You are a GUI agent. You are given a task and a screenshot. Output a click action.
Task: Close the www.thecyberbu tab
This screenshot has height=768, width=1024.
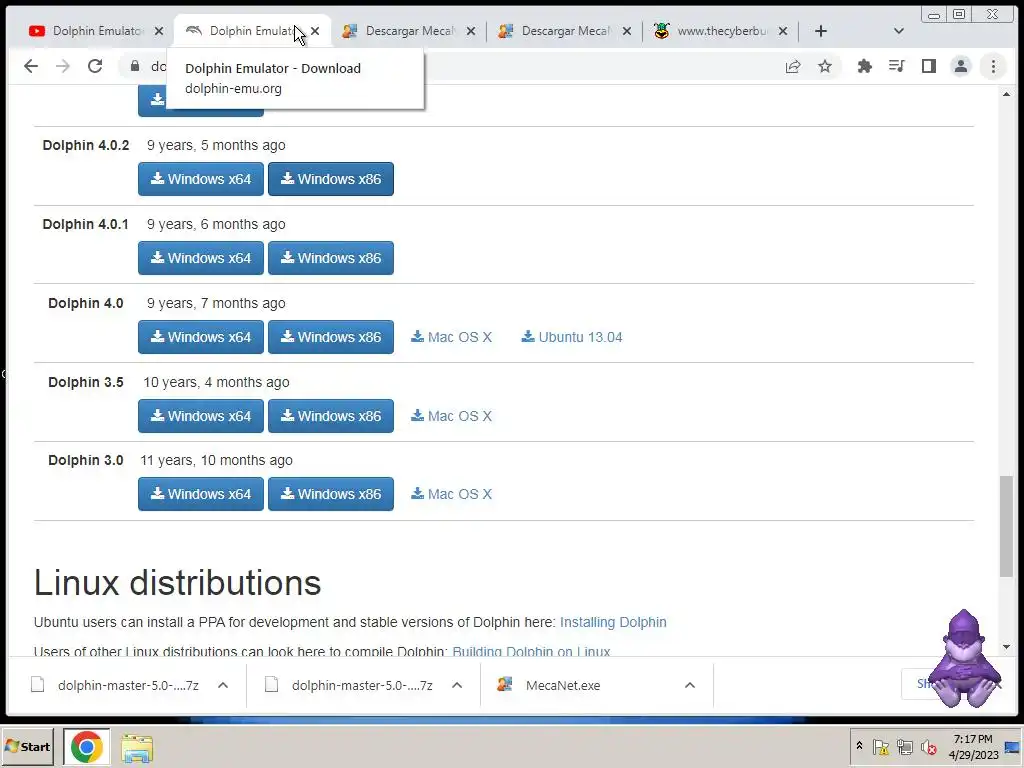[x=783, y=31]
